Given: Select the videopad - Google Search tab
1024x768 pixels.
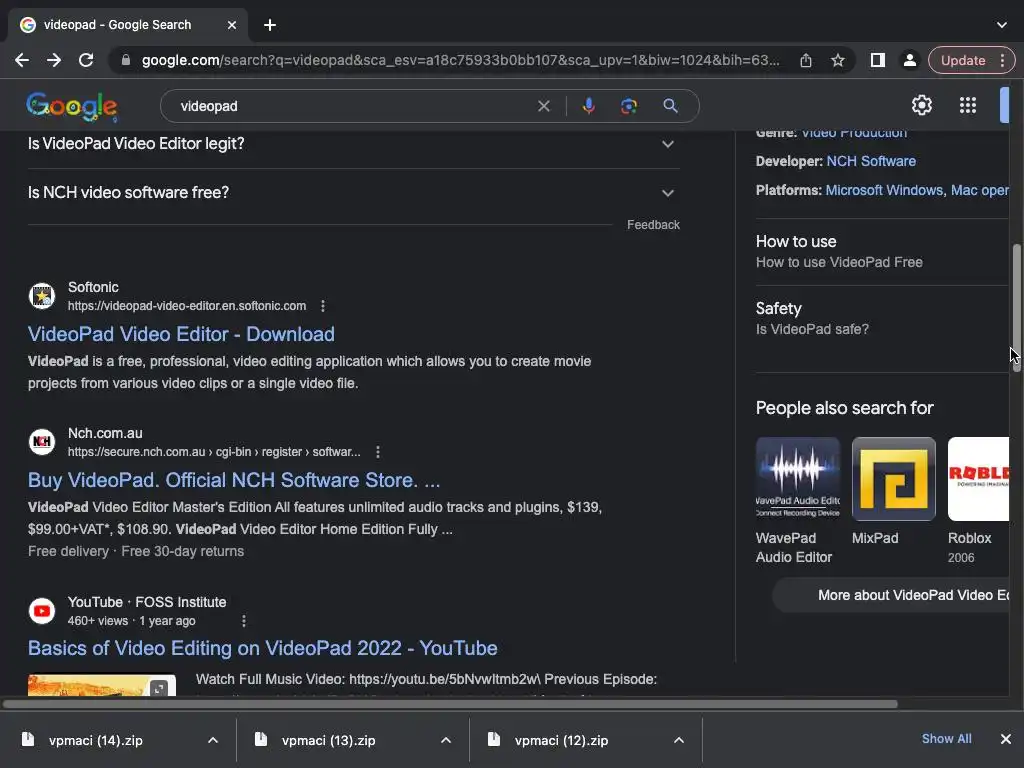Looking at the screenshot, I should point(128,25).
